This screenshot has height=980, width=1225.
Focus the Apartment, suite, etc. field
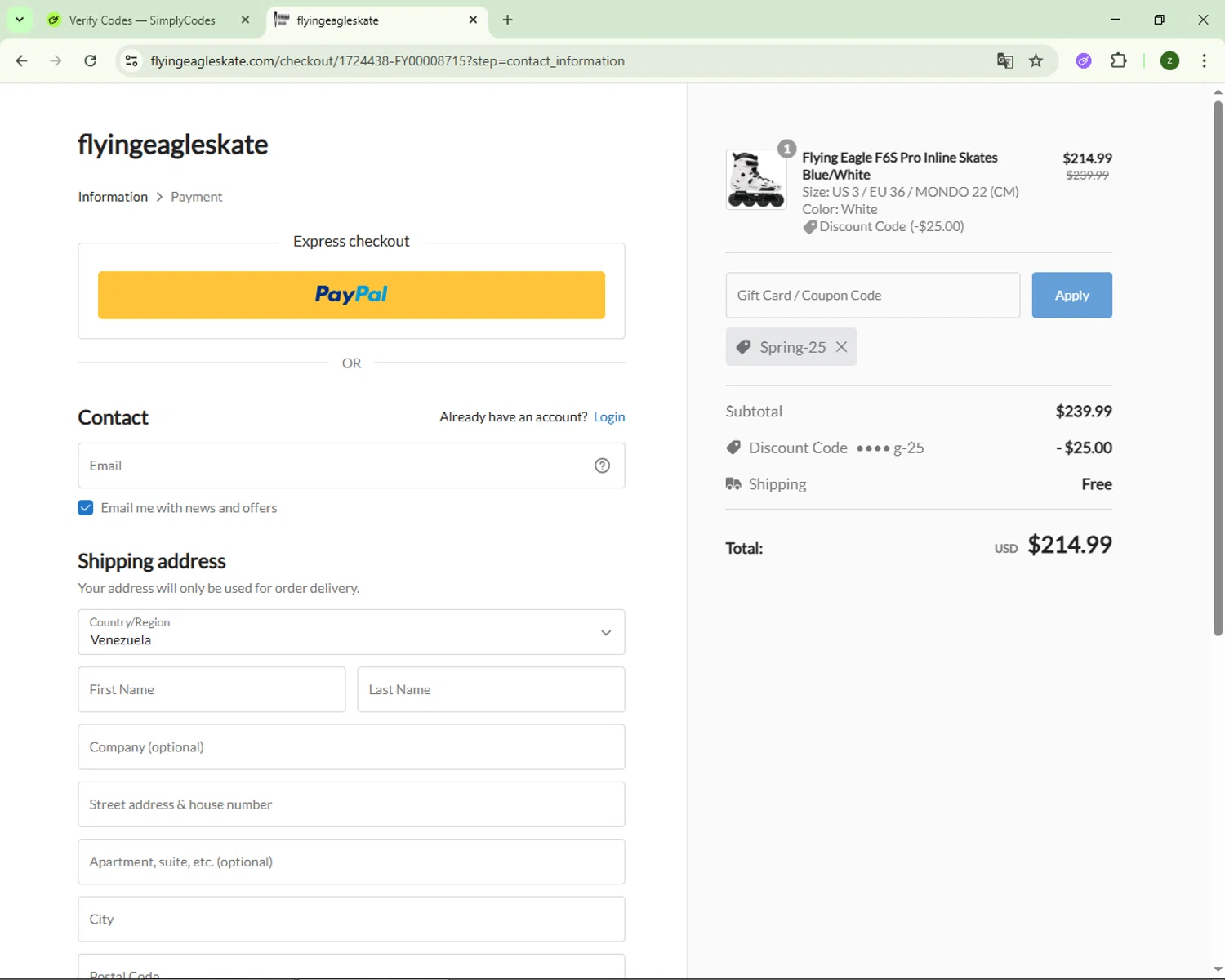click(x=351, y=862)
